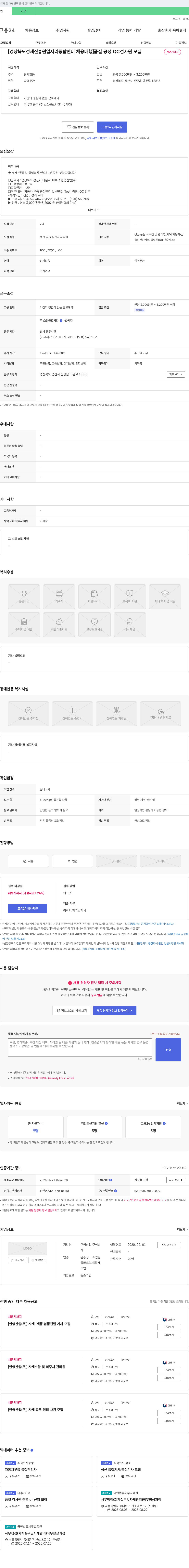Click the 건물 내부 경사로 icon
Viewport: 189px width, 1568px height.
click(160, 713)
